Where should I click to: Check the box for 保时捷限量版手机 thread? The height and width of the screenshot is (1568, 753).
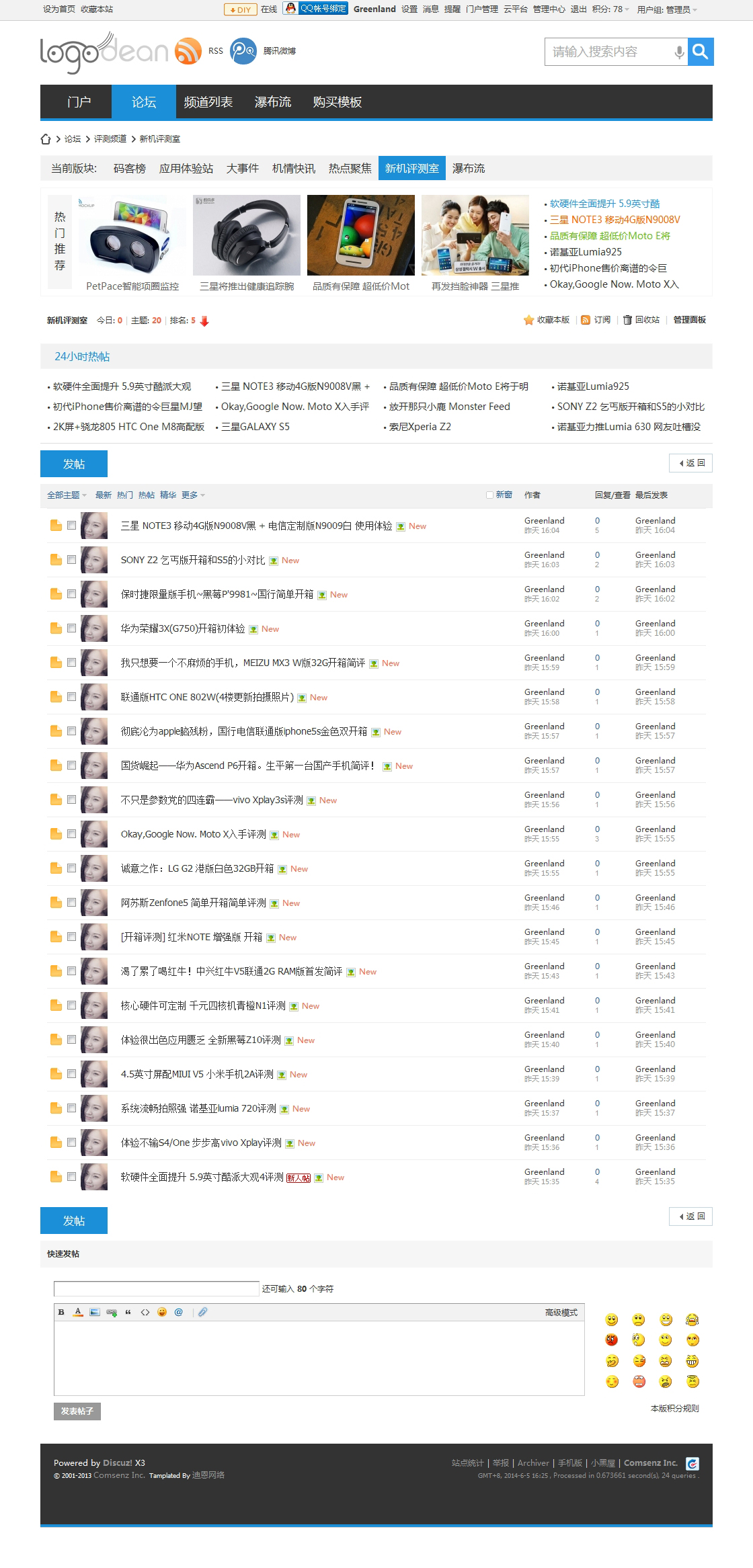[x=71, y=593]
